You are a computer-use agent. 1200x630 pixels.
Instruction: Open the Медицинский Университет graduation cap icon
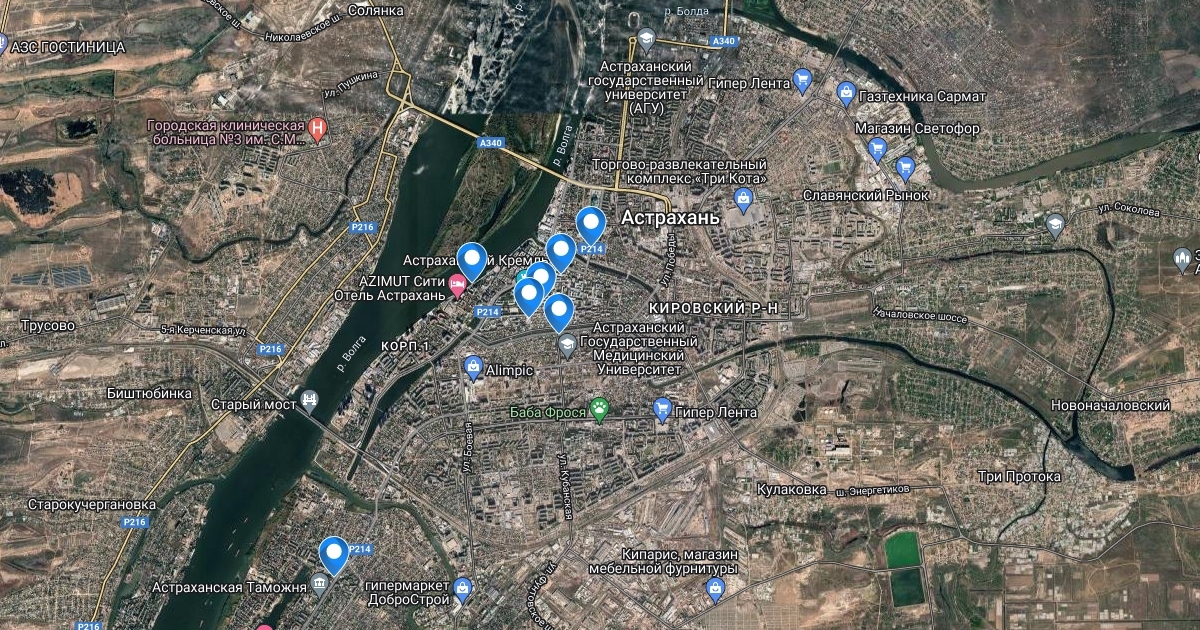567,346
